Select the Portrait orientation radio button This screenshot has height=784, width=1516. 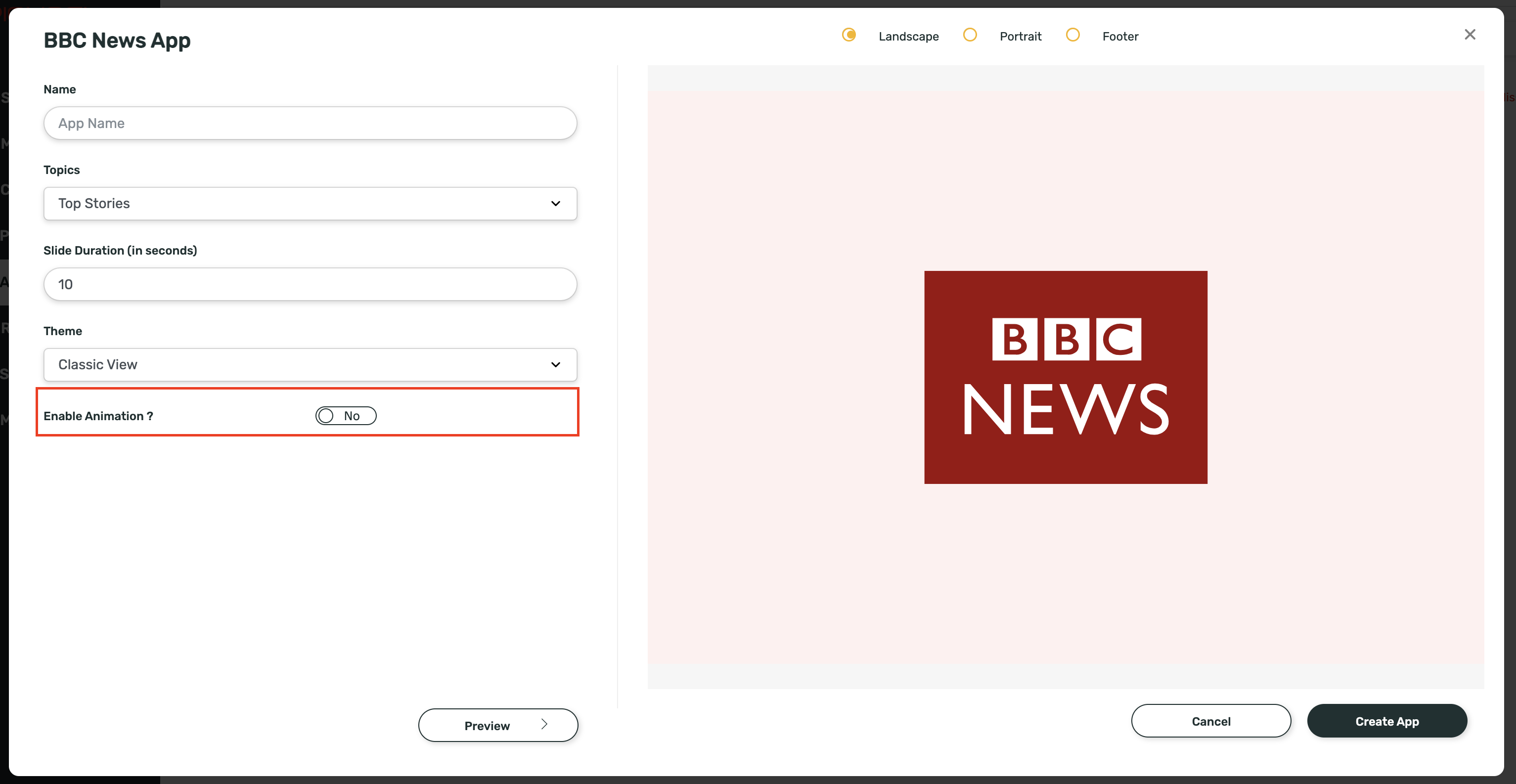(970, 35)
